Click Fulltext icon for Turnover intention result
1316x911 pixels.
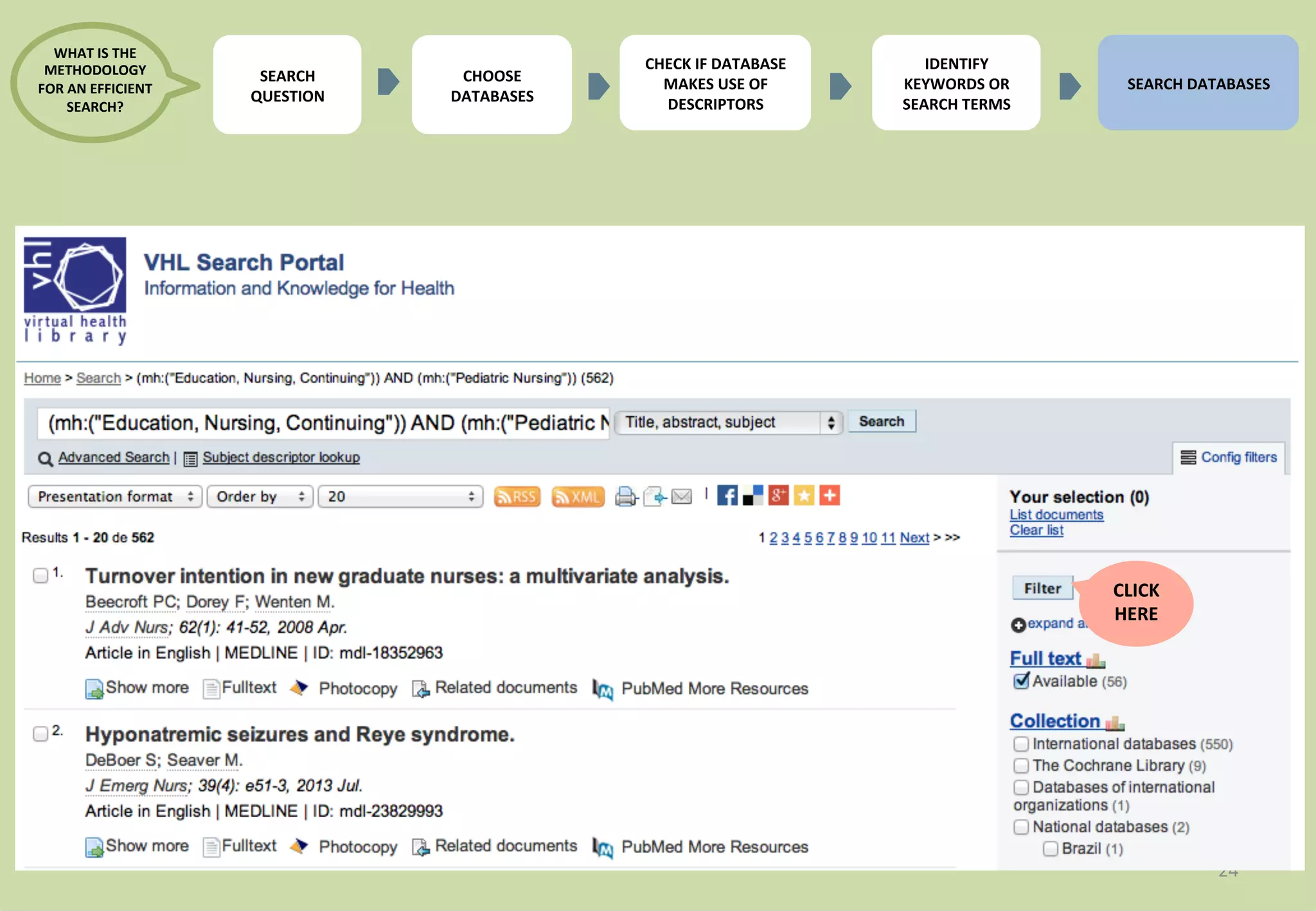pos(211,689)
